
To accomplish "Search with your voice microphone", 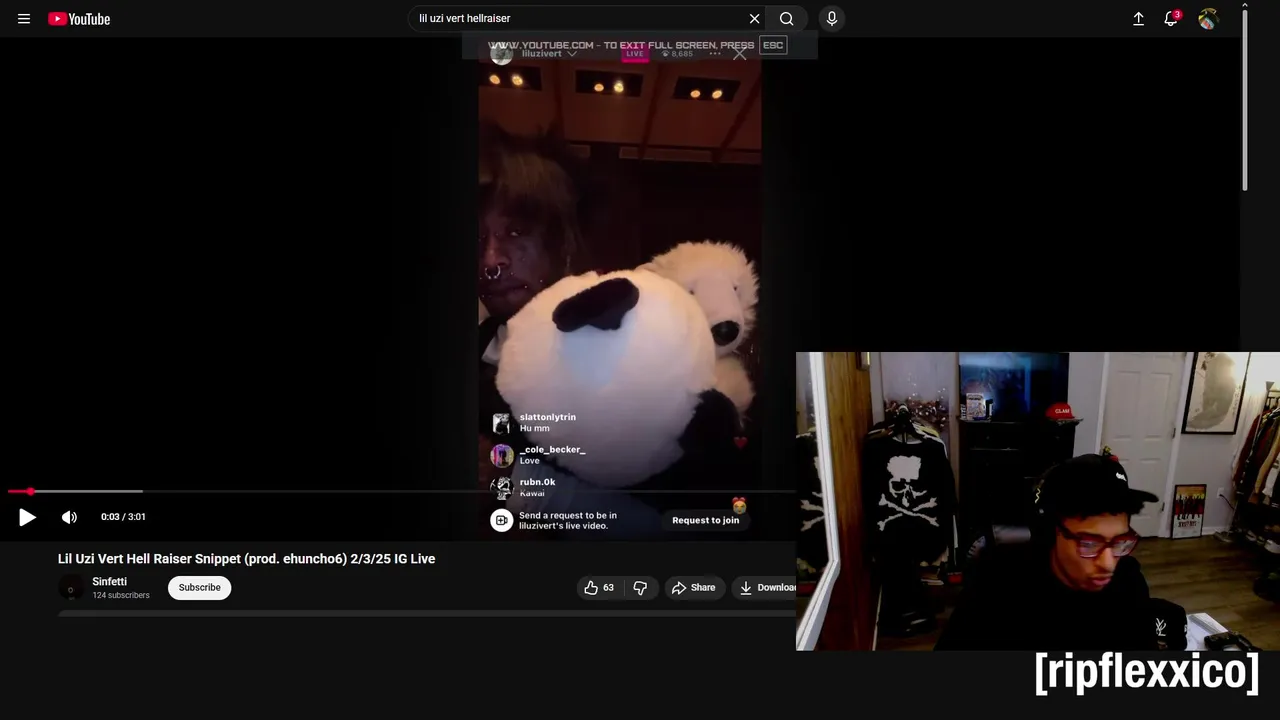I will [831, 19].
